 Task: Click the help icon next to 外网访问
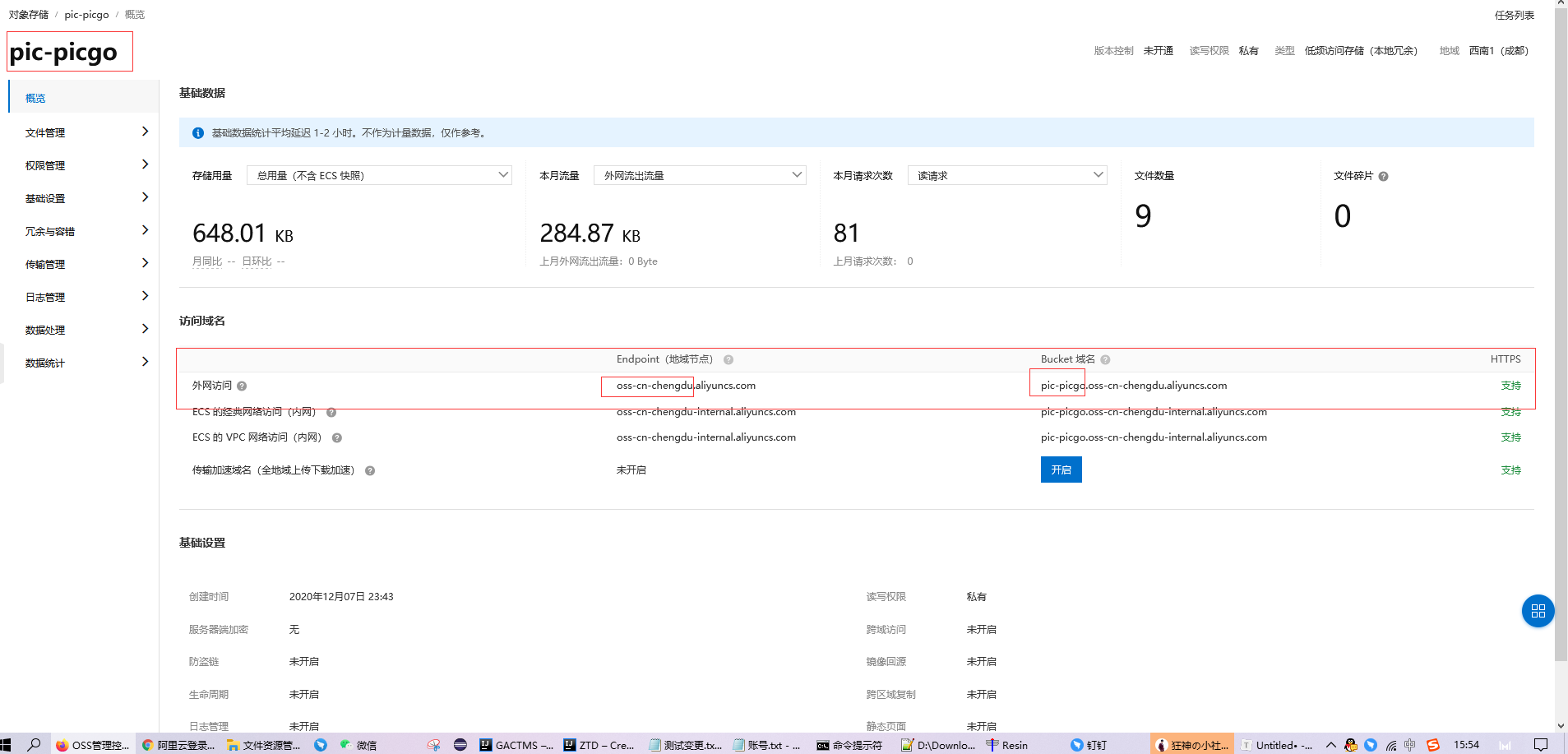click(x=242, y=386)
